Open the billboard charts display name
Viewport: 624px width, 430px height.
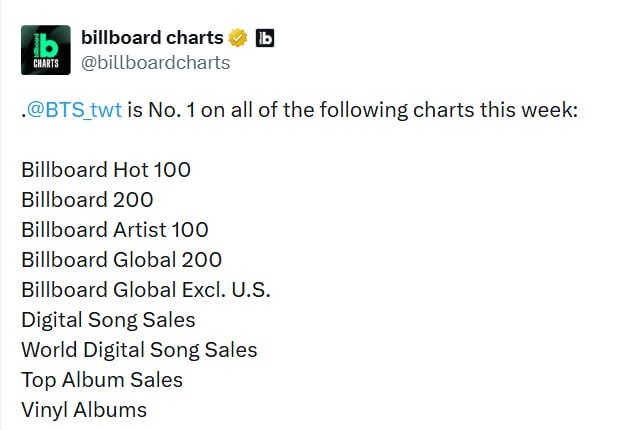152,38
